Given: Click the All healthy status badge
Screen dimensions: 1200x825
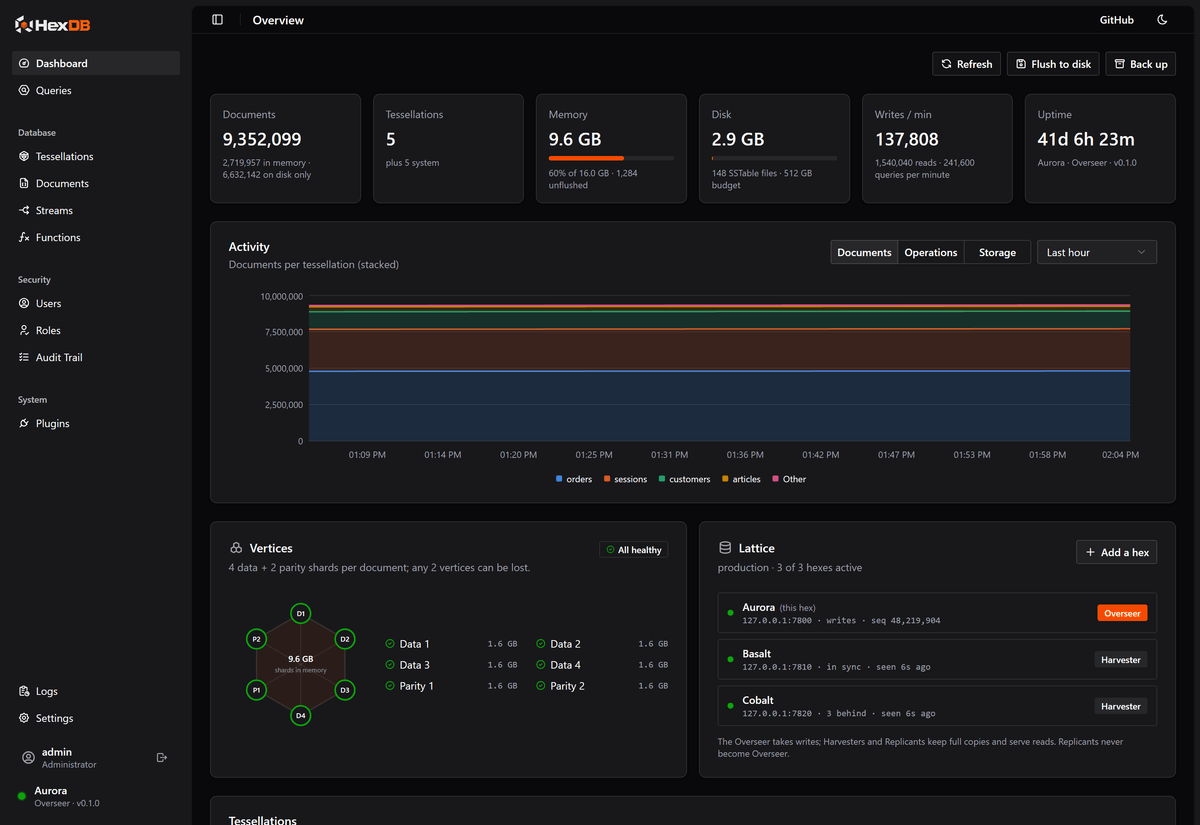Looking at the screenshot, I should point(634,550).
